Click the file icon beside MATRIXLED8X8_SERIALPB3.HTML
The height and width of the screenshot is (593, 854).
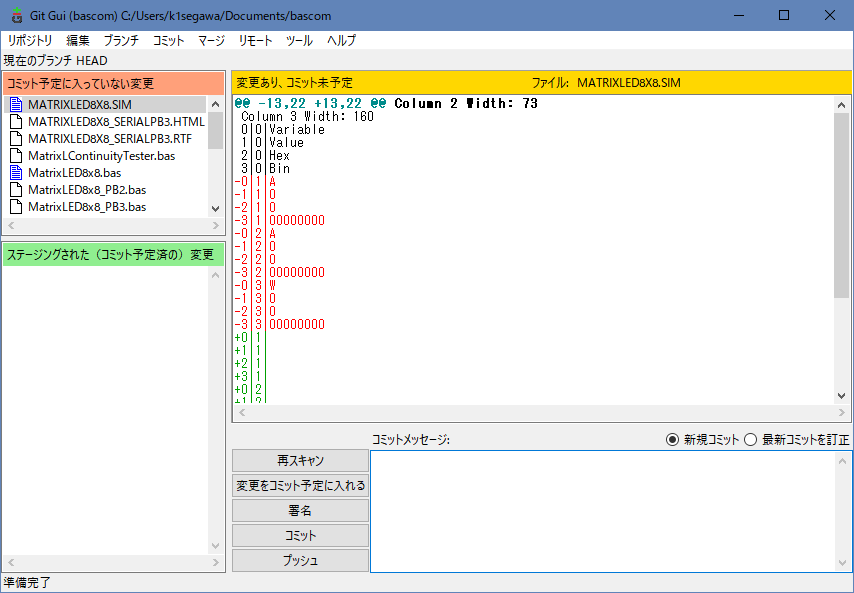coord(16,121)
